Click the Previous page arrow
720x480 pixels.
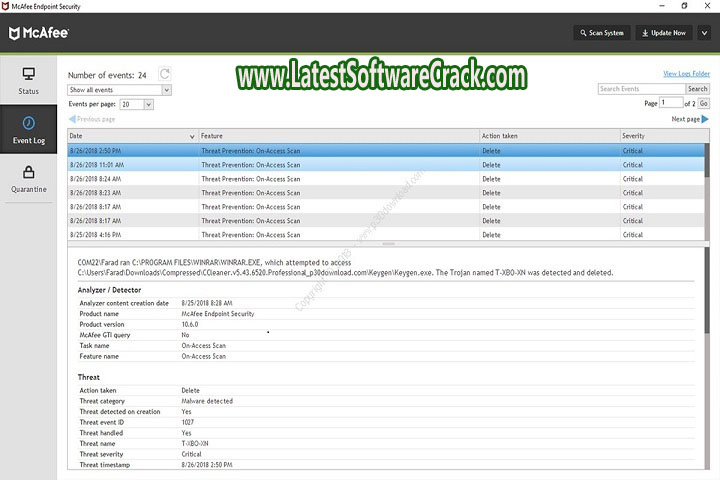point(72,119)
